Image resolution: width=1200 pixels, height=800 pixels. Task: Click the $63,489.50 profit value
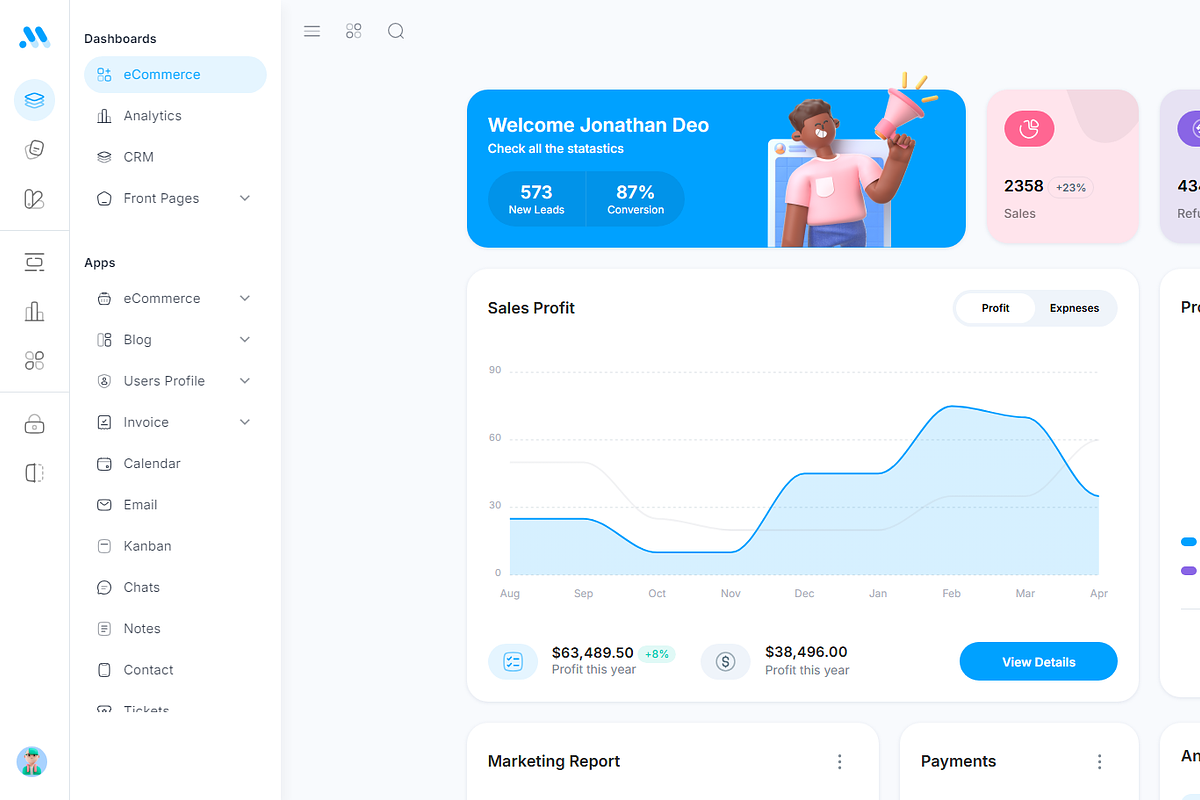(593, 652)
